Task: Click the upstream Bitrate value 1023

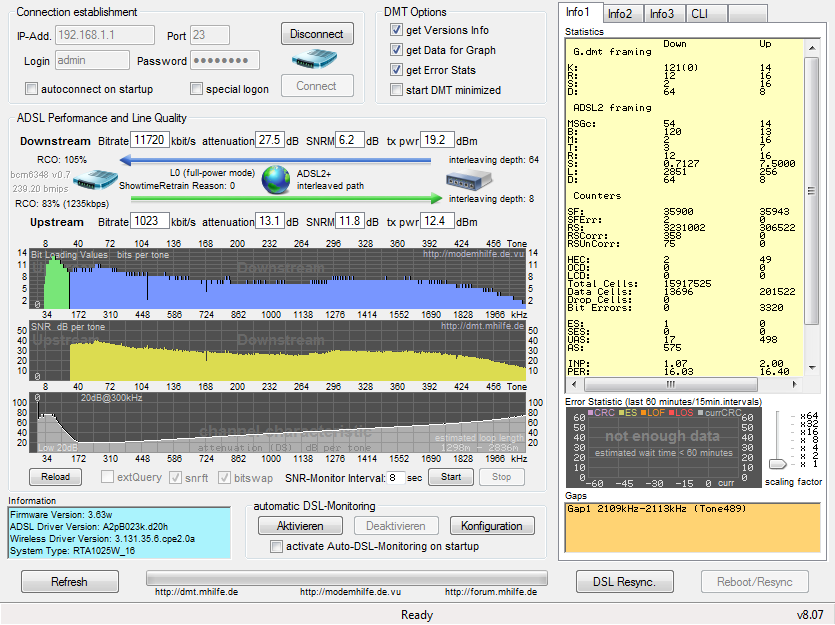Action: [x=150, y=221]
